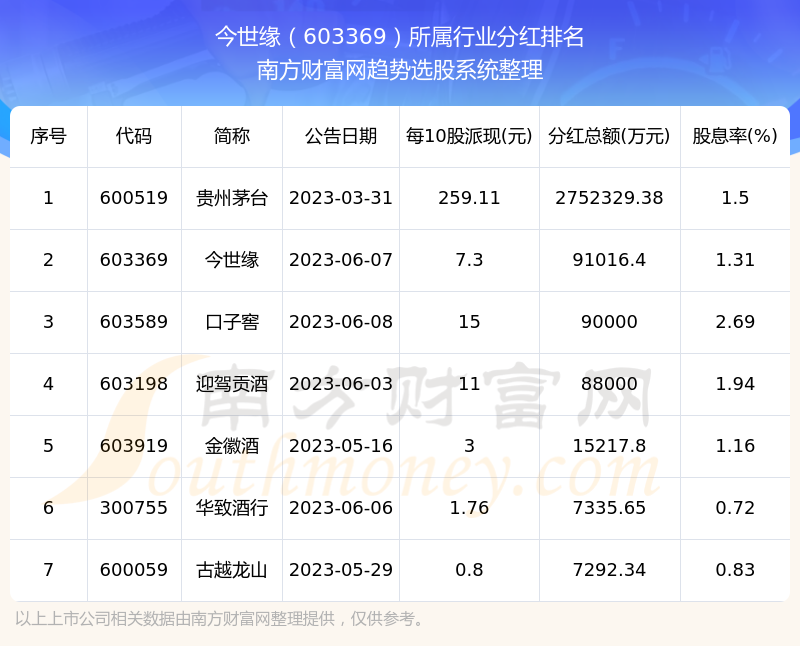Select stock code 603369

click(134, 260)
